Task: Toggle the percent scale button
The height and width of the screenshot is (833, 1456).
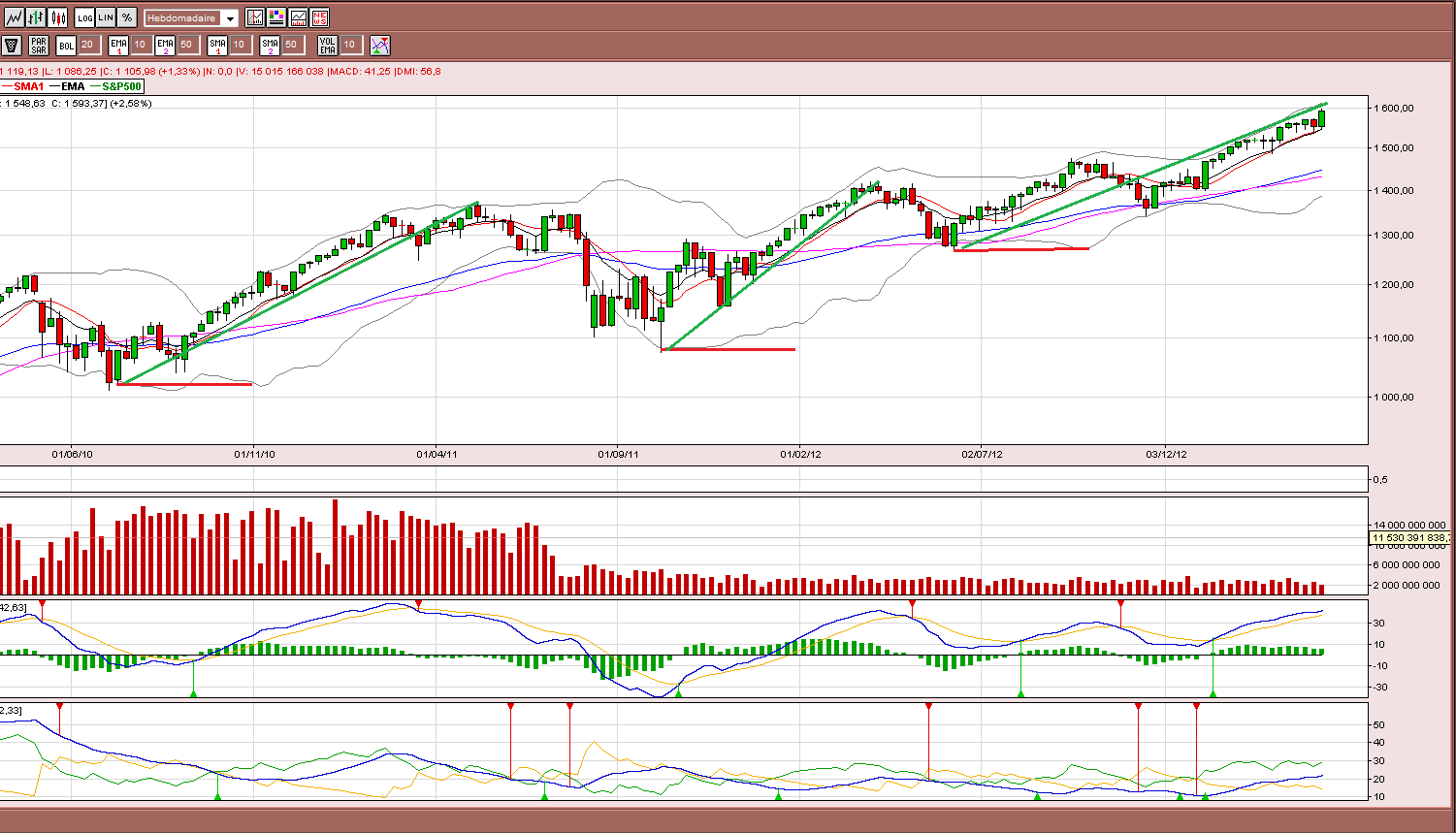Action: tap(127, 17)
